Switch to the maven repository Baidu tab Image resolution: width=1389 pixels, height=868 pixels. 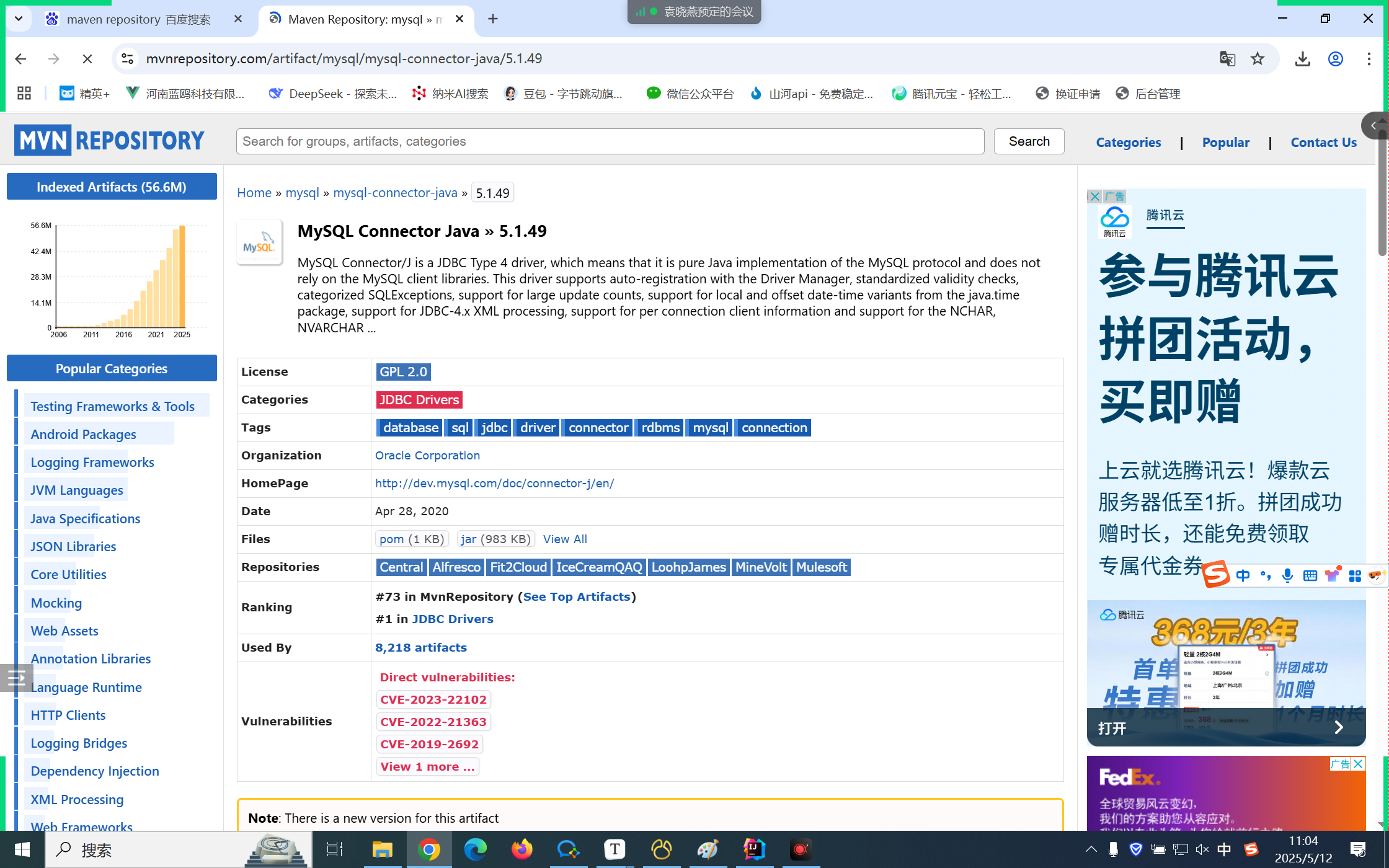(x=138, y=19)
